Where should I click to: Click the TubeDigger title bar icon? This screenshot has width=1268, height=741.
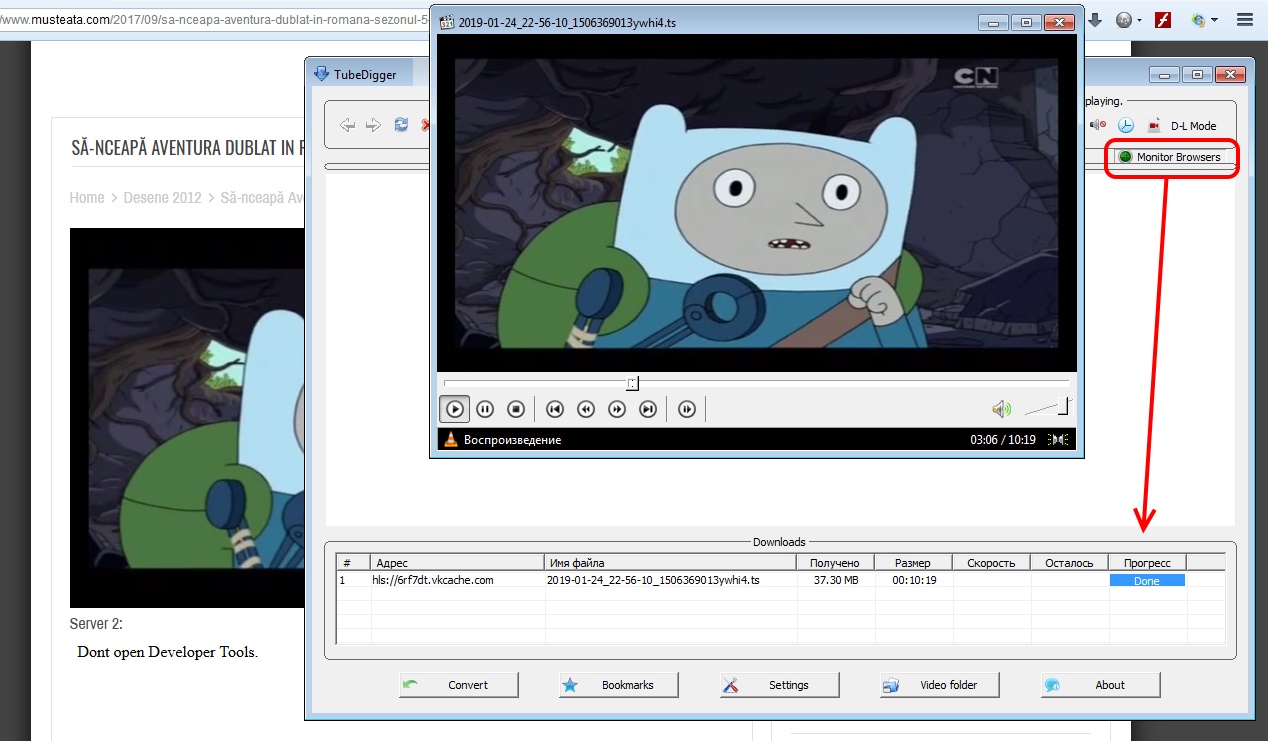click(321, 73)
